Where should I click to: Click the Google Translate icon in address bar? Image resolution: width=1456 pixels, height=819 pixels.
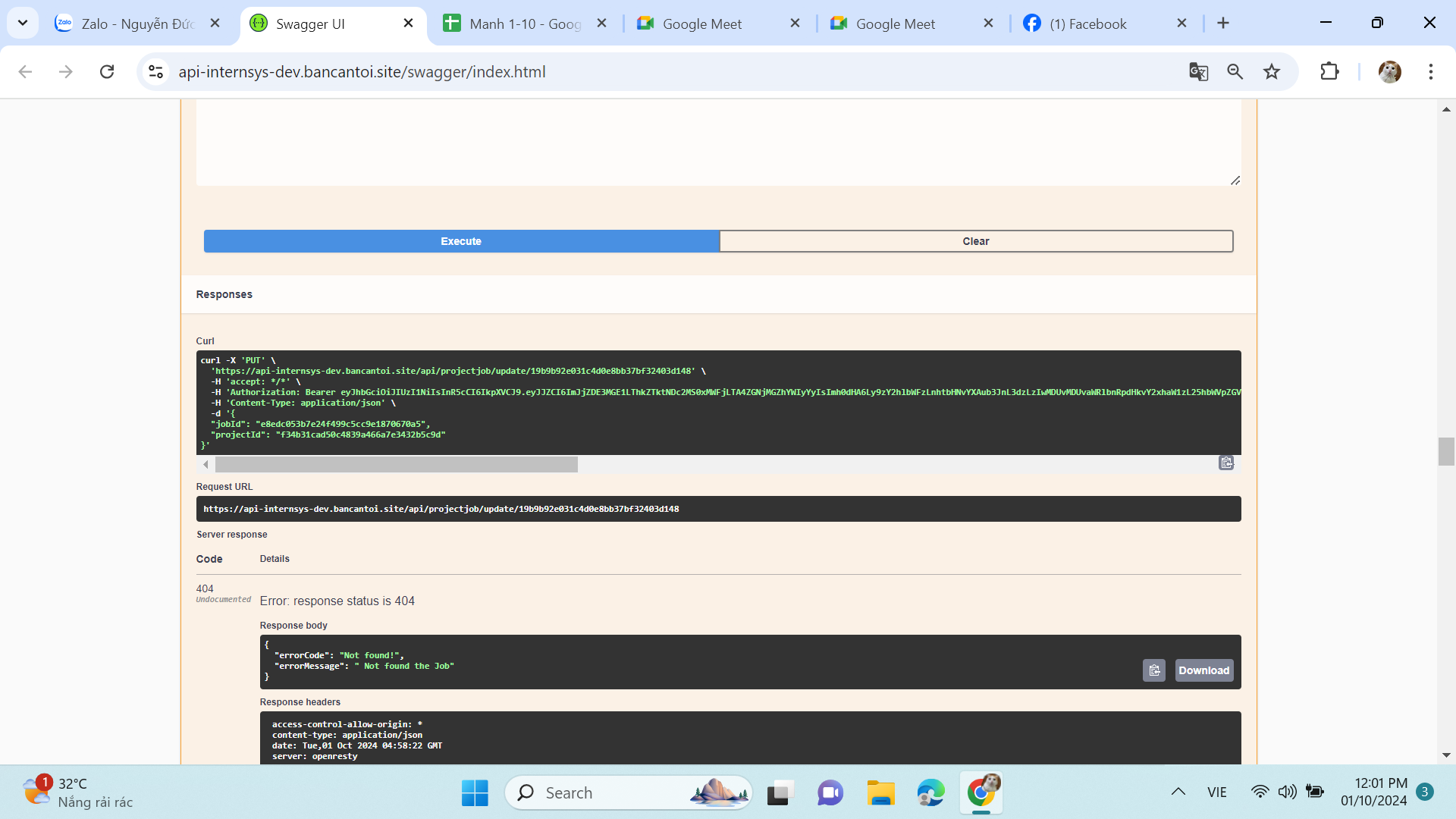point(1198,72)
